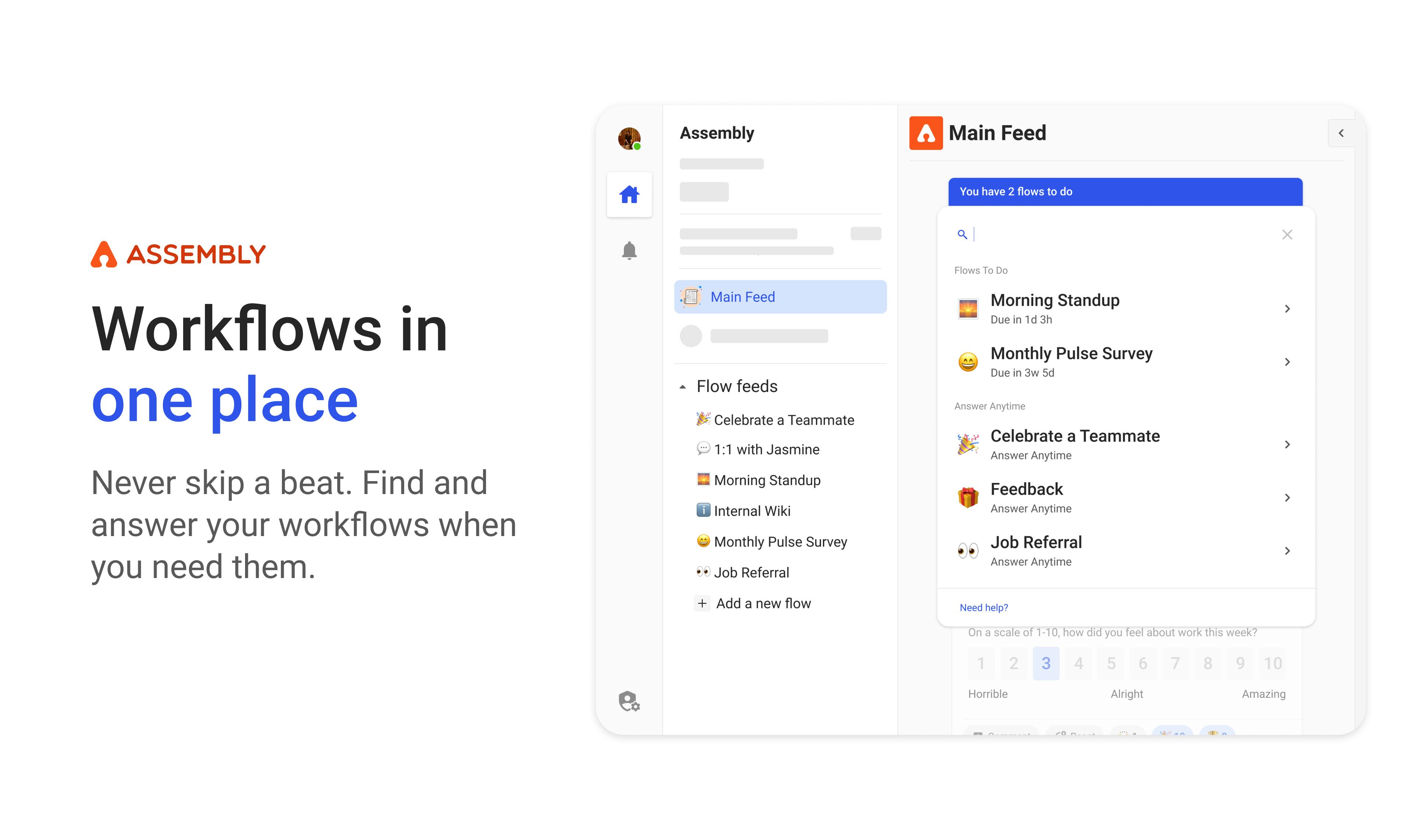1404x840 pixels.
Task: Select rating 4 on the work scale
Action: tap(1079, 664)
